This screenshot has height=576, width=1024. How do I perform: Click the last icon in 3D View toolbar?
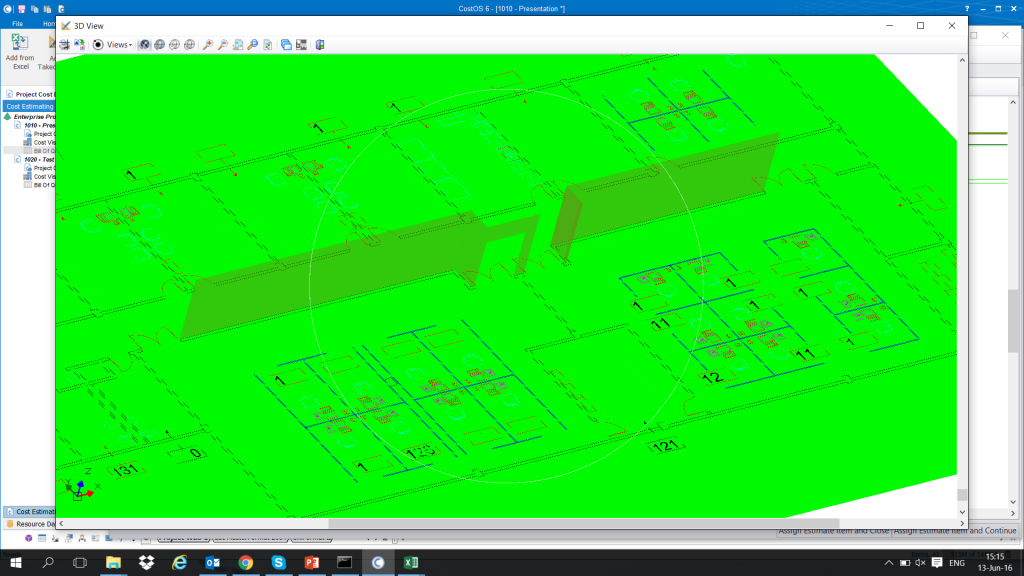point(320,44)
